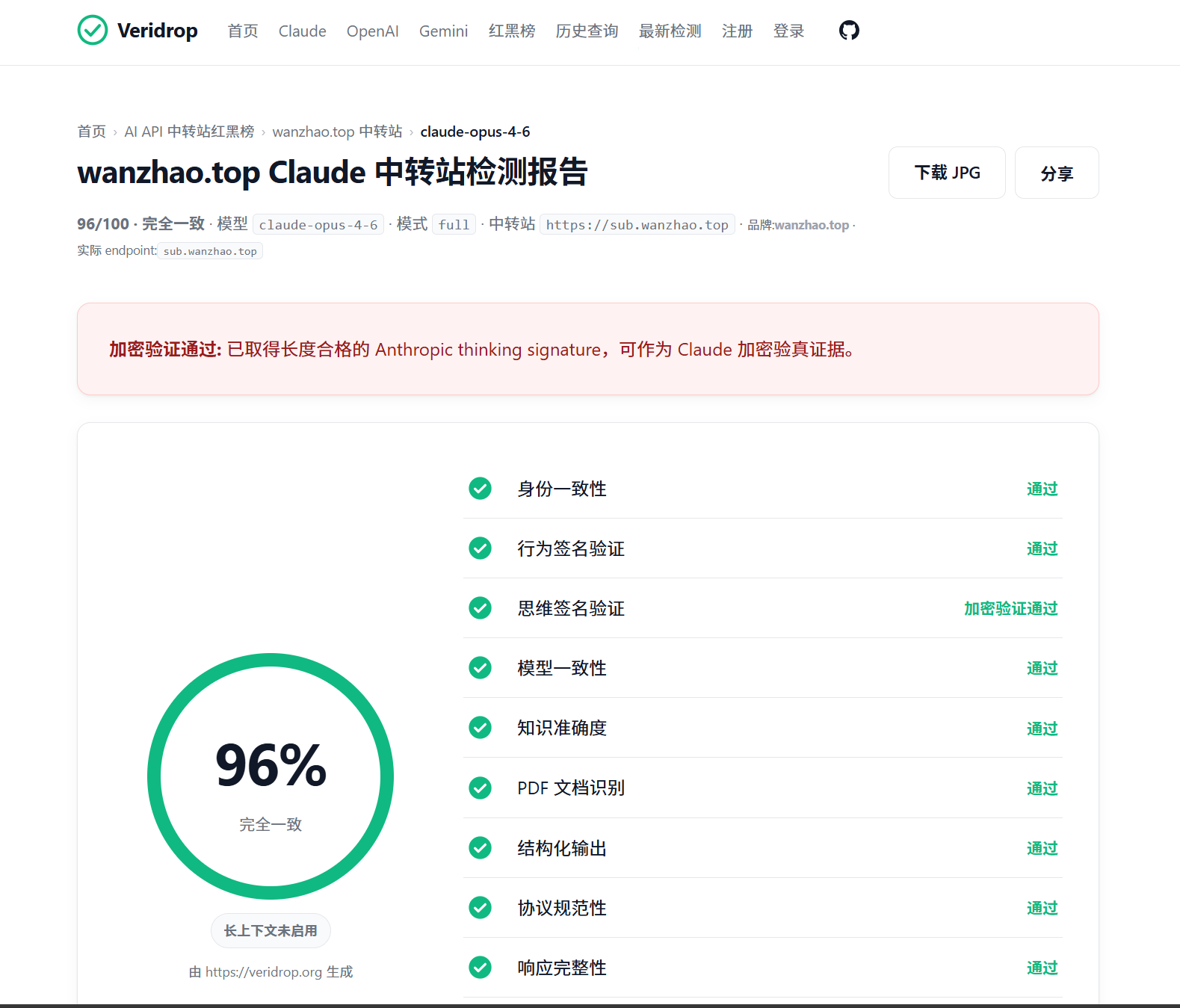This screenshot has height=1008, width=1180.
Task: Click the green check icon beside 协议规范性
Action: (x=480, y=908)
